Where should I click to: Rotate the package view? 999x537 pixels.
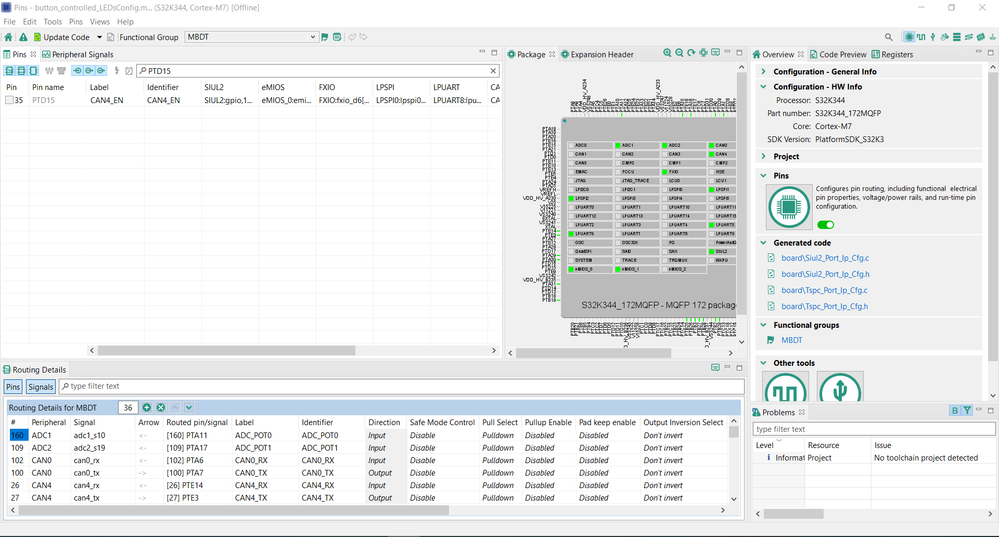(x=691, y=53)
